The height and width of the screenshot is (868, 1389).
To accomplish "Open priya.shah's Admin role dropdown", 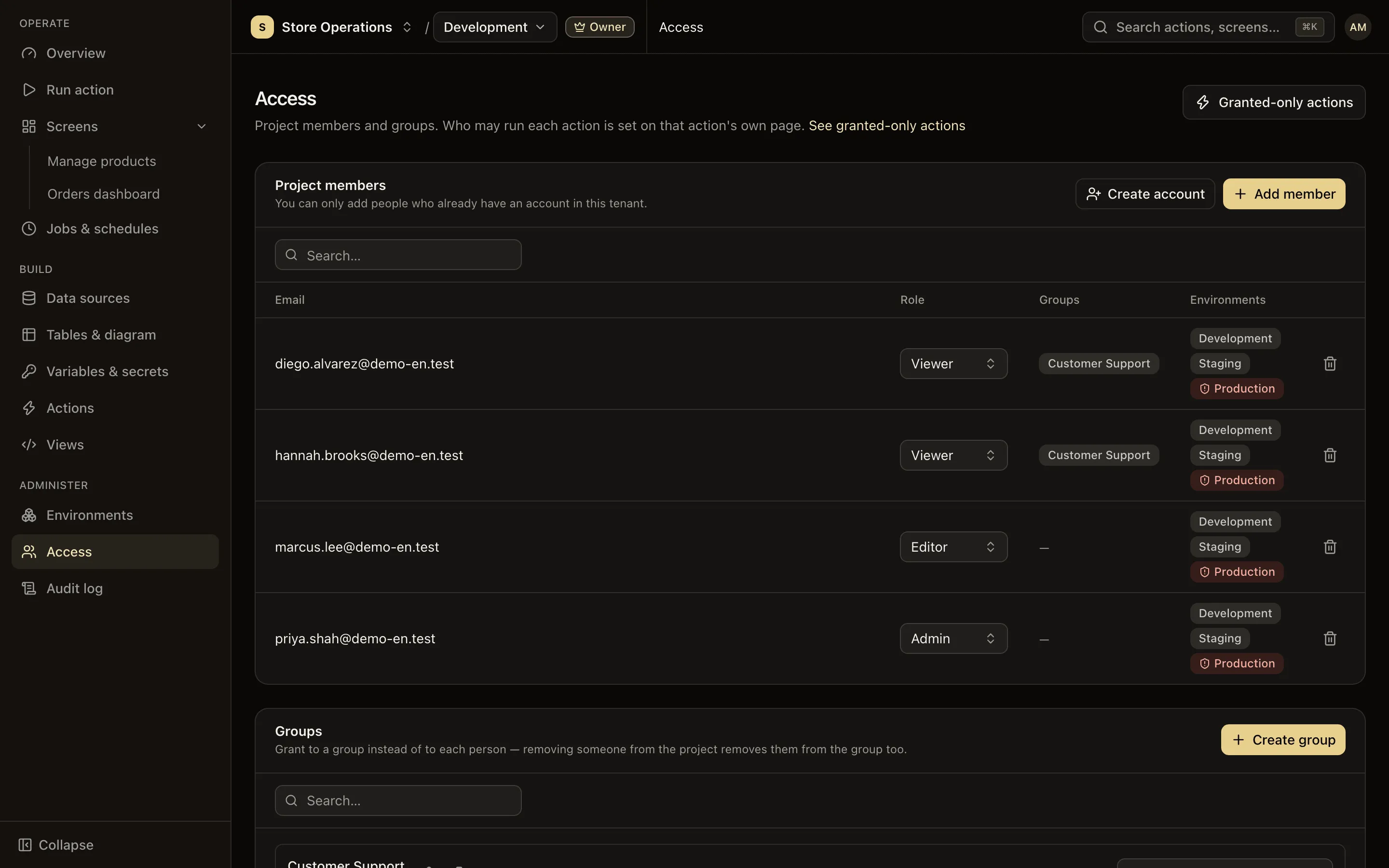I will click(953, 638).
